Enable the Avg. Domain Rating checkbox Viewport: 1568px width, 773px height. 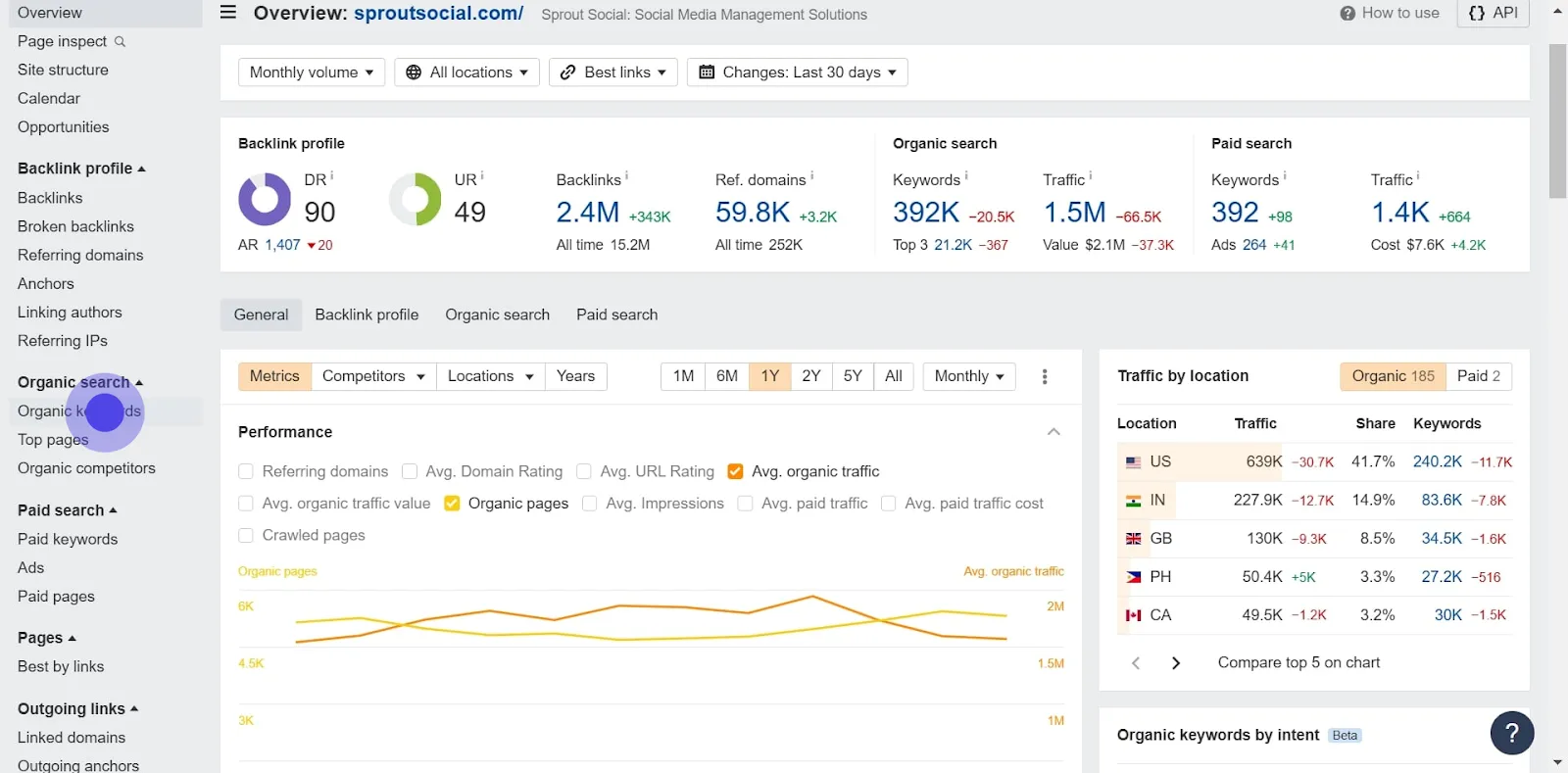coord(410,471)
